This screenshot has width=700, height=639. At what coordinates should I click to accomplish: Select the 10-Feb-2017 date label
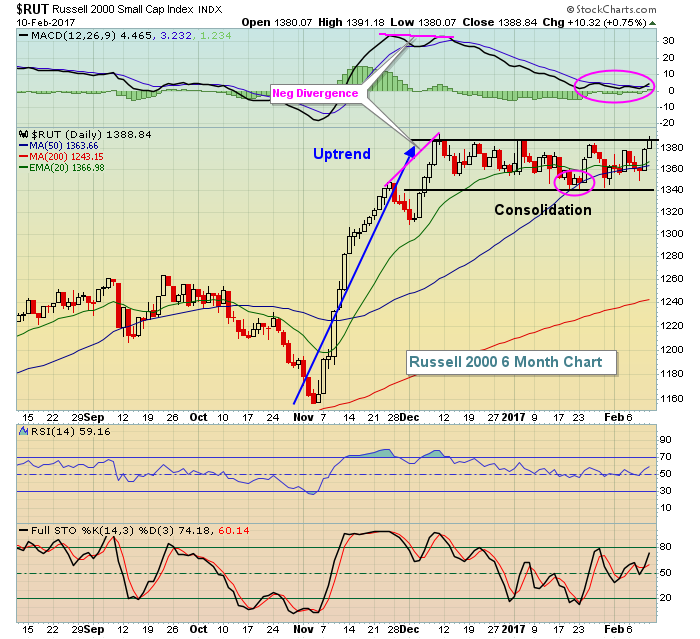(46, 22)
